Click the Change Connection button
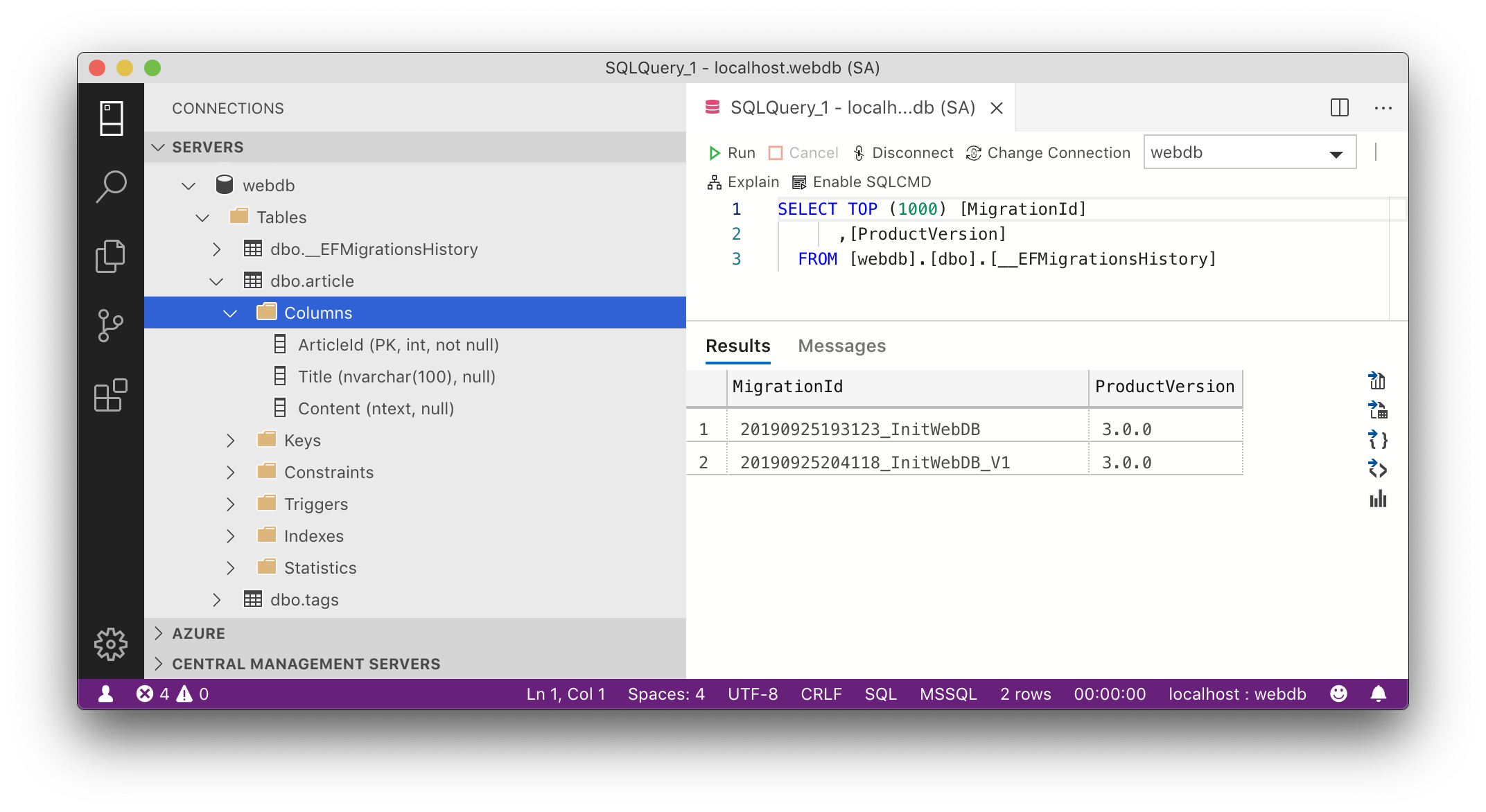This screenshot has width=1486, height=812. point(1048,153)
